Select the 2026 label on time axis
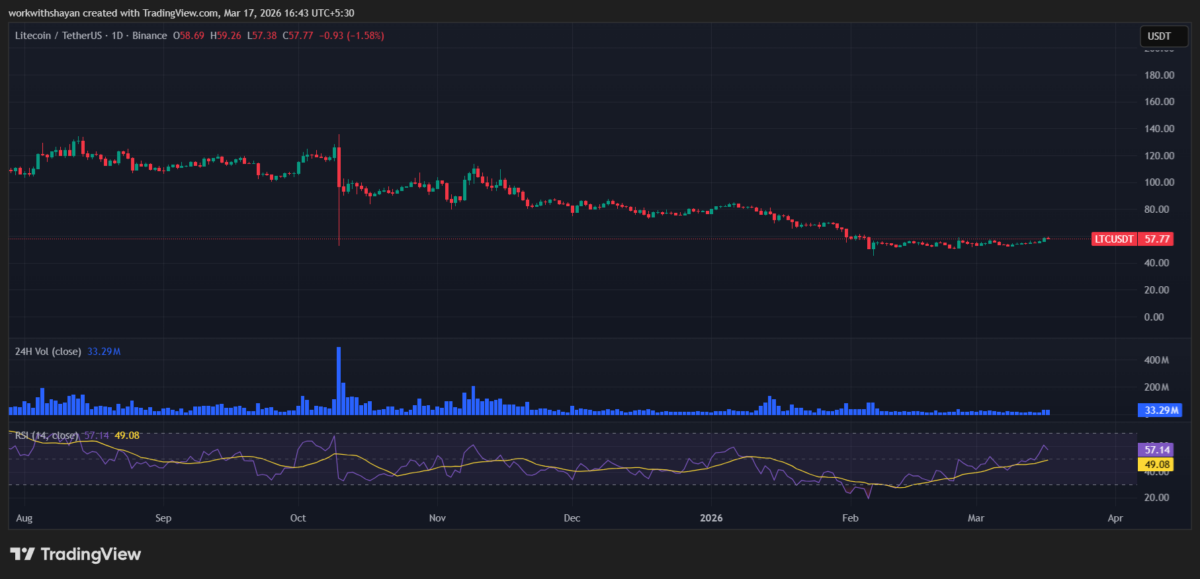This screenshot has height=579, width=1200. pyautogui.click(x=711, y=519)
